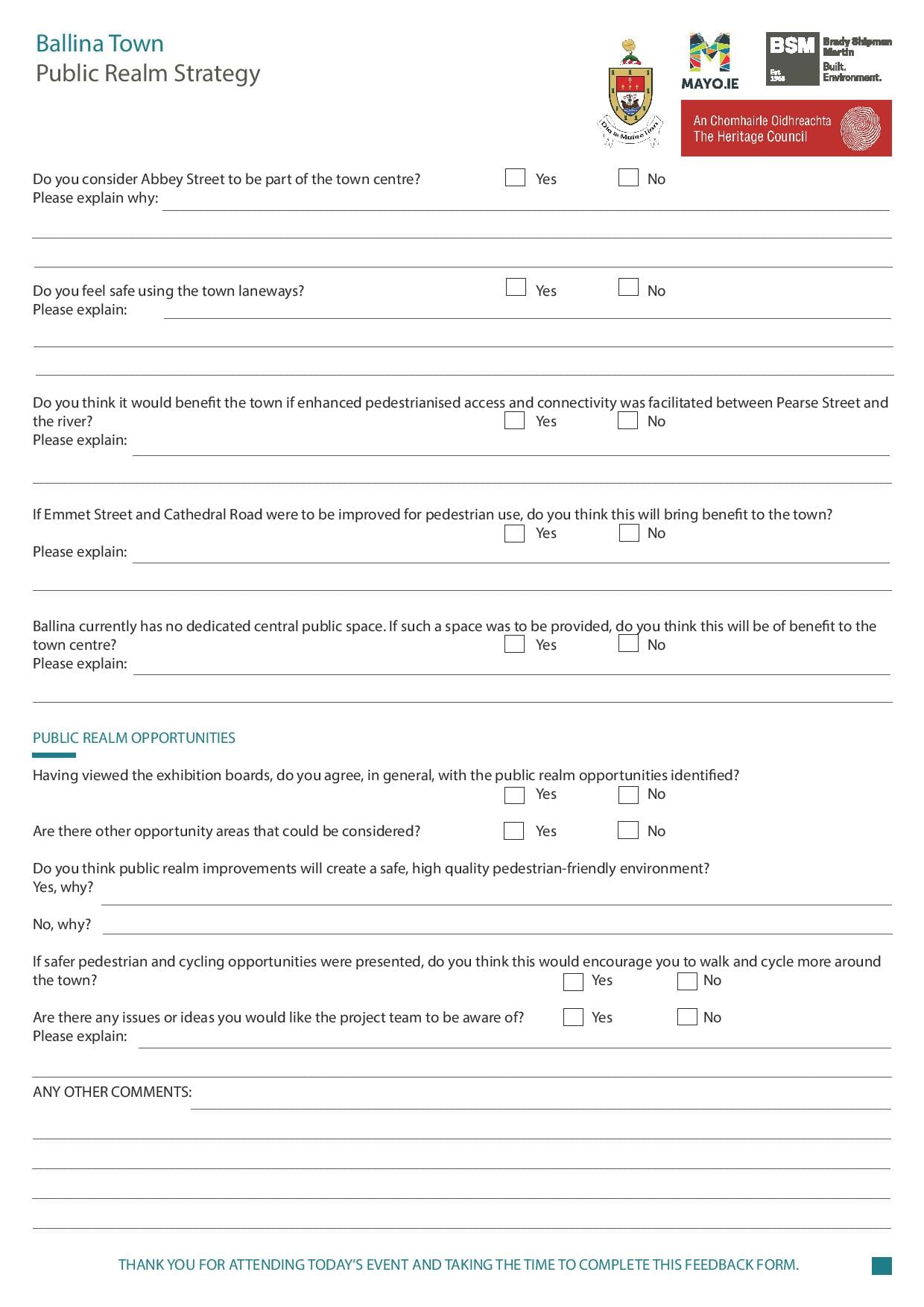The height and width of the screenshot is (1307, 924).
Task: Check Yes for Abbey Street town centre question
Action: click(x=515, y=177)
